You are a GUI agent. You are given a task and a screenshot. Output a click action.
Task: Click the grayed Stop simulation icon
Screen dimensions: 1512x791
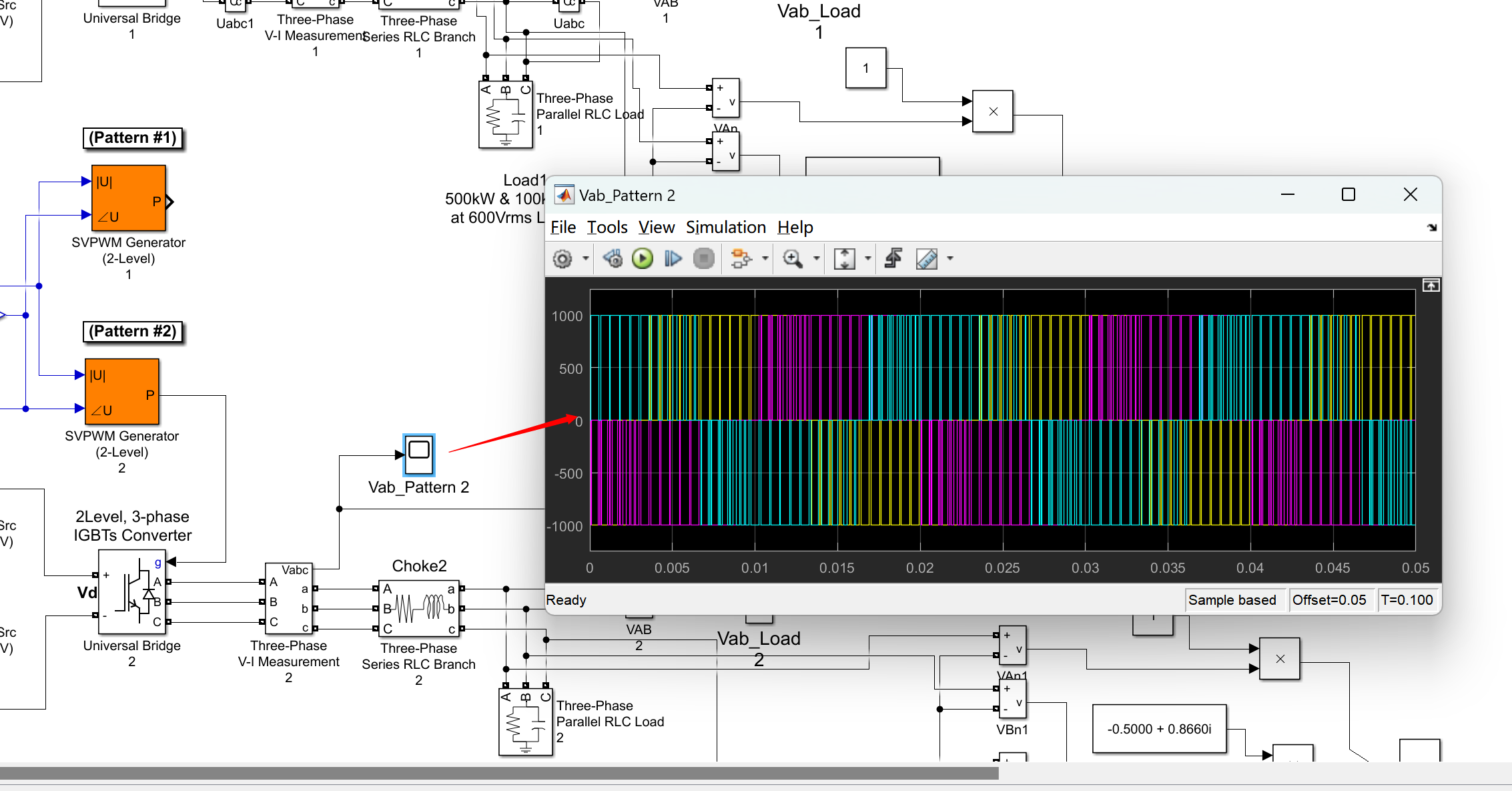point(703,259)
